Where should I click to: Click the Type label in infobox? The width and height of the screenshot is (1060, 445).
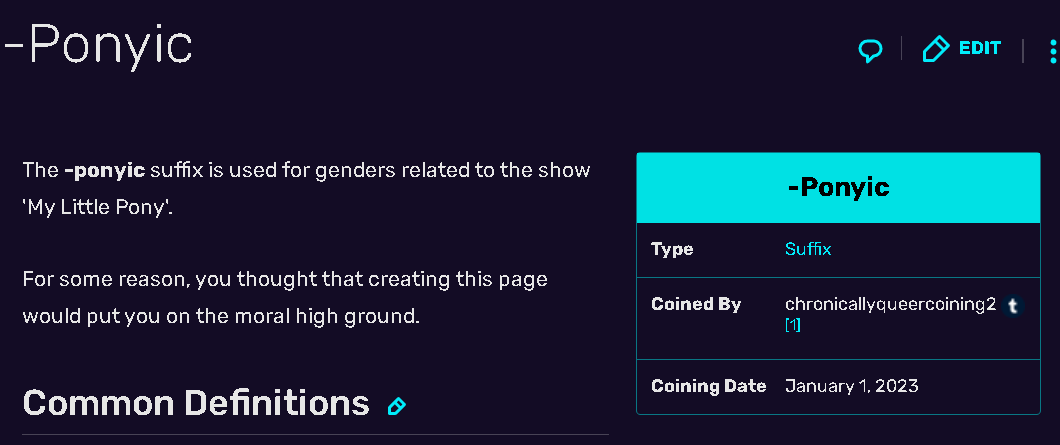(x=672, y=249)
